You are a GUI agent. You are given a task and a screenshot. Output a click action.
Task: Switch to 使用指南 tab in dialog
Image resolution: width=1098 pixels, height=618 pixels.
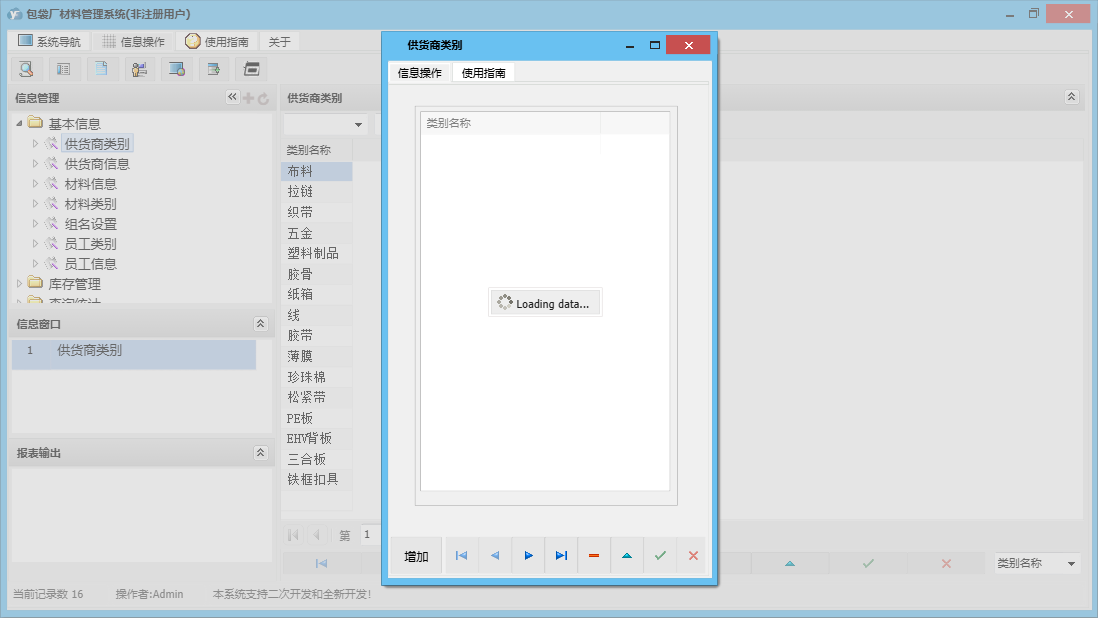click(x=483, y=73)
